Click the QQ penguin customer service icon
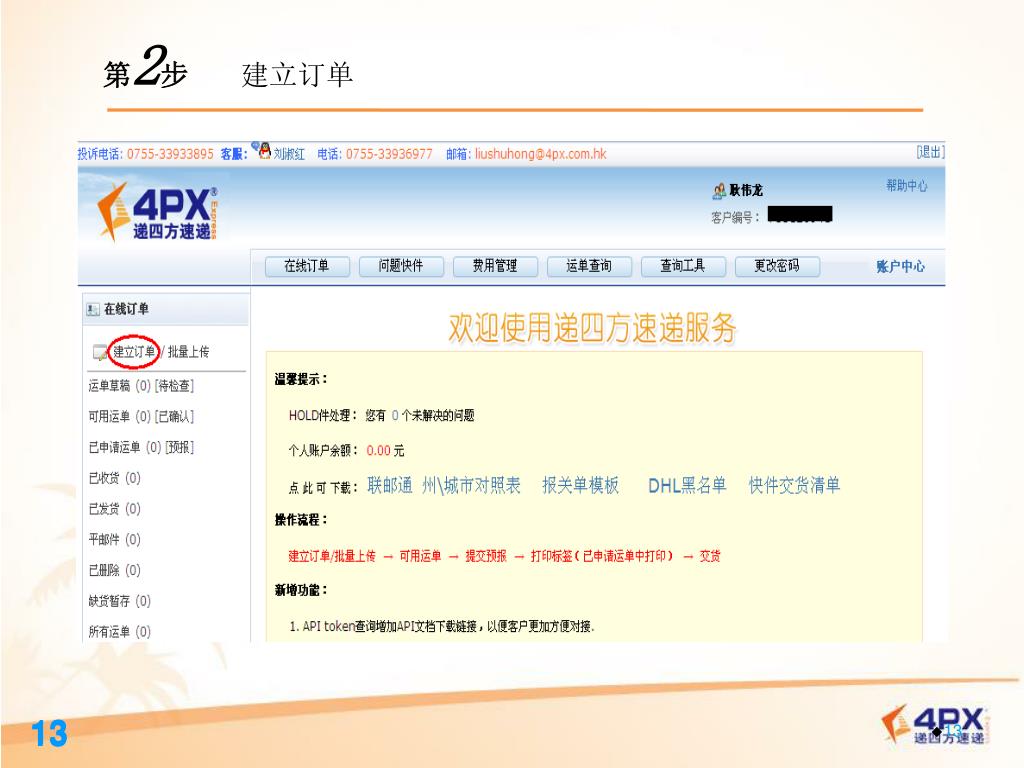This screenshot has width=1024, height=768. click(x=263, y=150)
